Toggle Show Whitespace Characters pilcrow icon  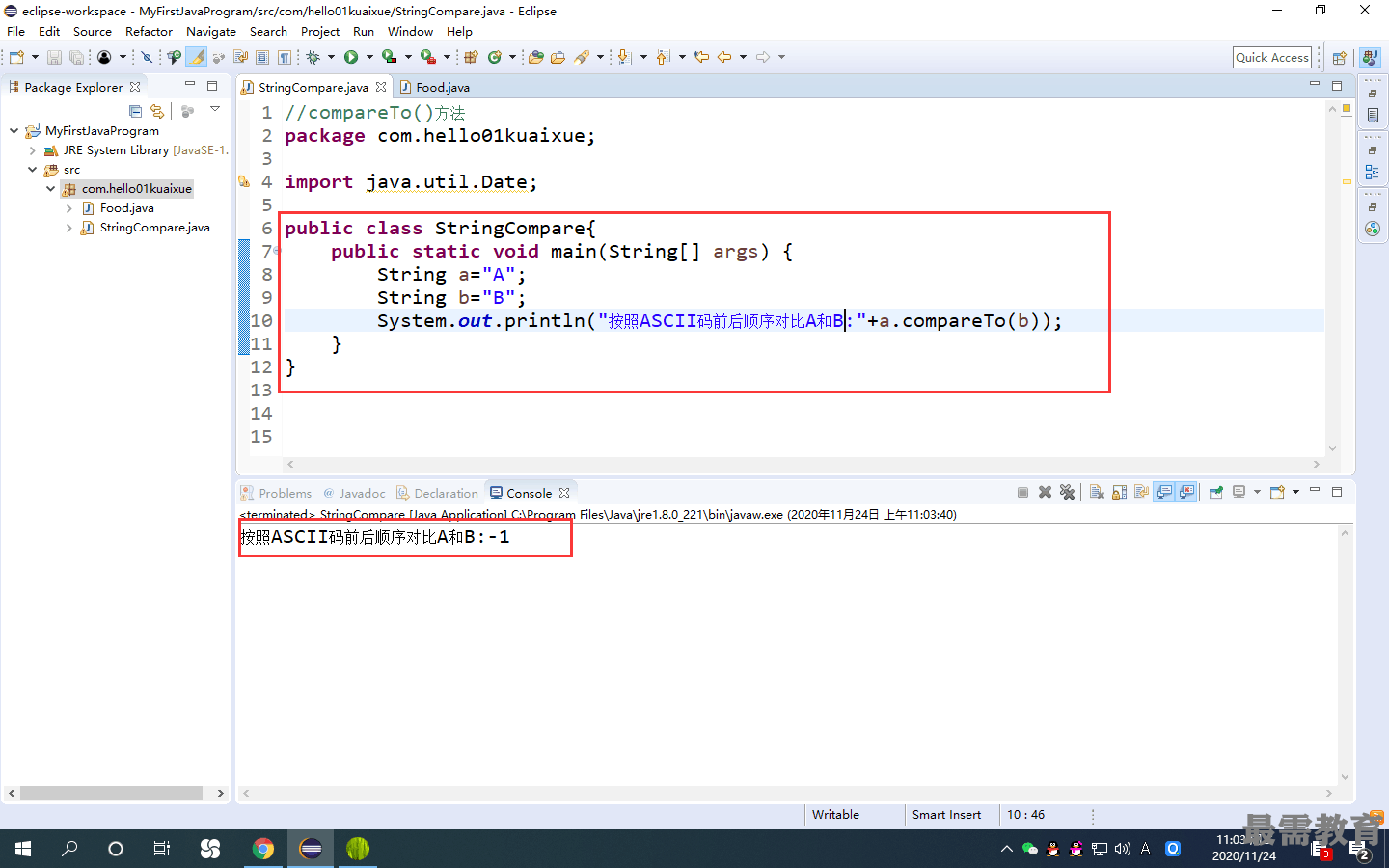click(284, 57)
